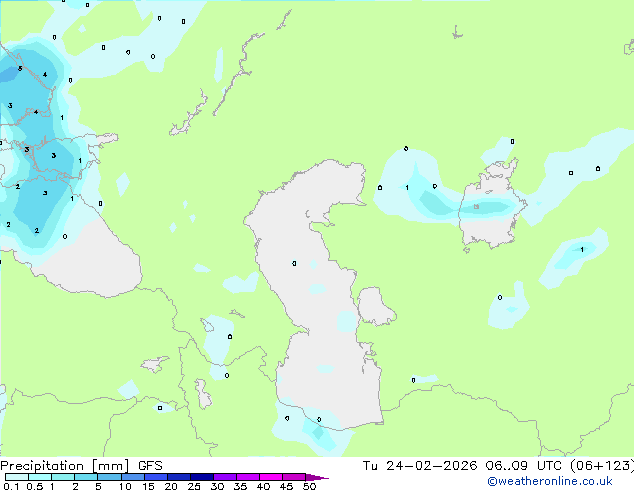Open the weatheronline.co.uk copyright link
The width and height of the screenshot is (634, 490).
tap(549, 481)
